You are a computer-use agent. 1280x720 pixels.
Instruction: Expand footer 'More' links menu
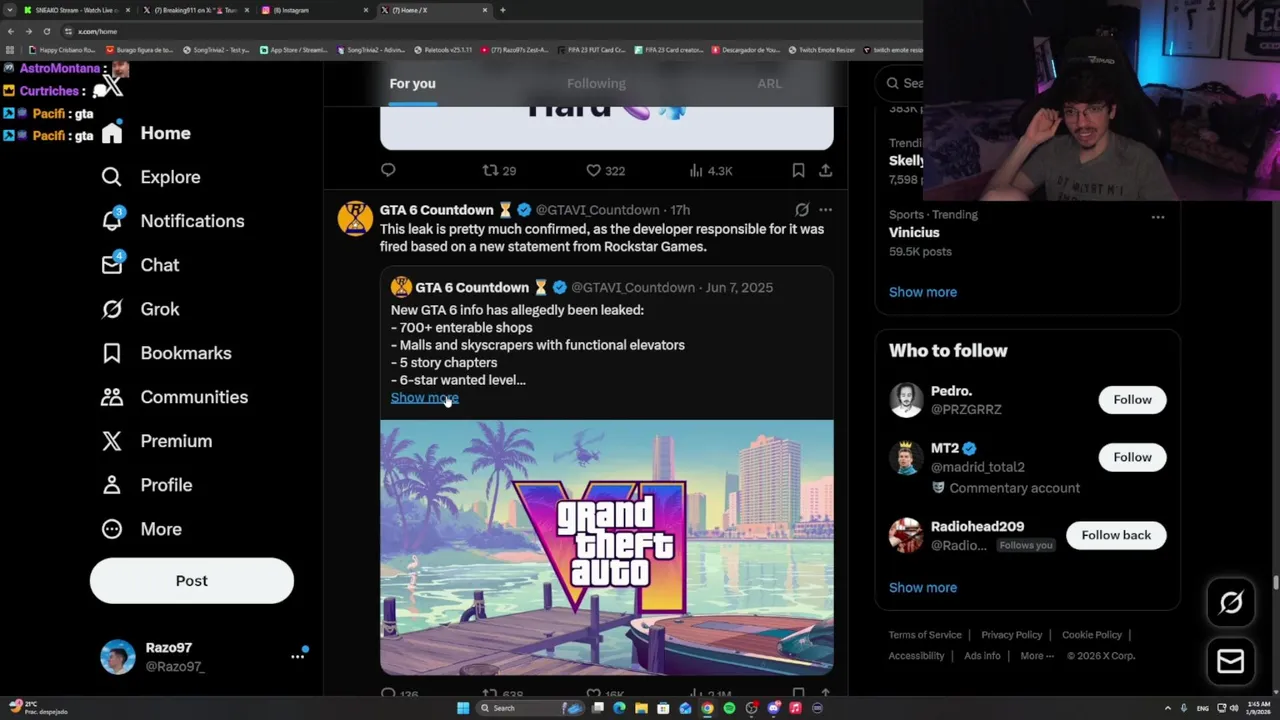point(1037,656)
